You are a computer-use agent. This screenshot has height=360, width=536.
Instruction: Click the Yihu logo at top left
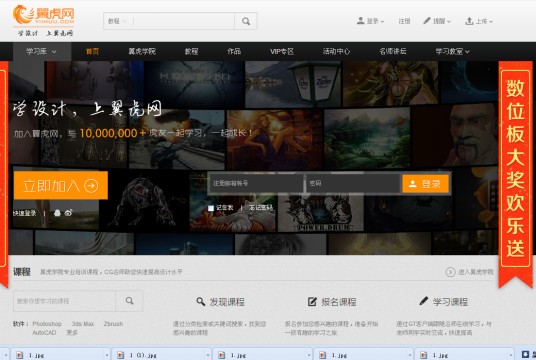pyautogui.click(x=43, y=21)
